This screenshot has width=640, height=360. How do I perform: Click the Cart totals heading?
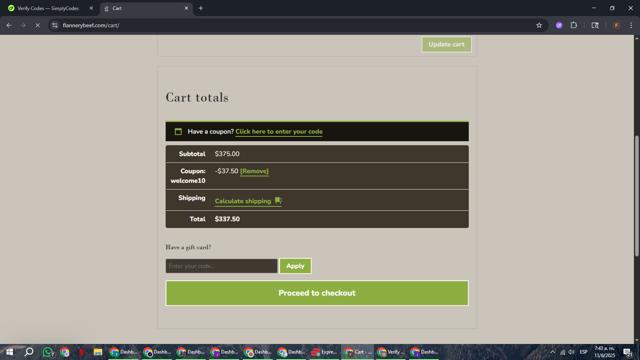(x=197, y=98)
